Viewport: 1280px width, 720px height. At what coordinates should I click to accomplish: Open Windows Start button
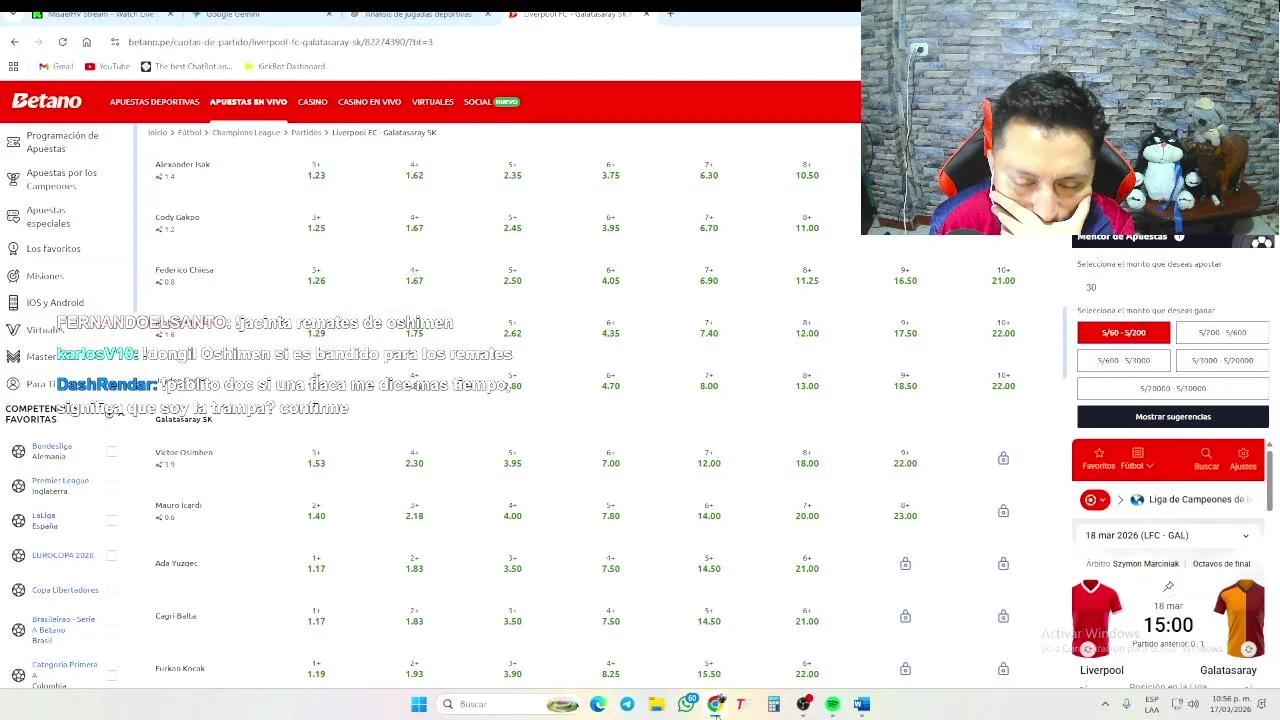[x=419, y=704]
